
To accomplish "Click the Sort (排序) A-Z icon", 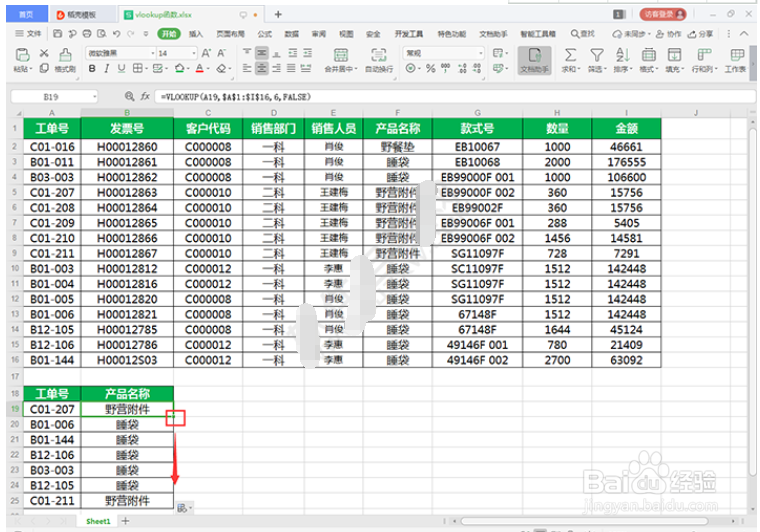I will point(622,54).
